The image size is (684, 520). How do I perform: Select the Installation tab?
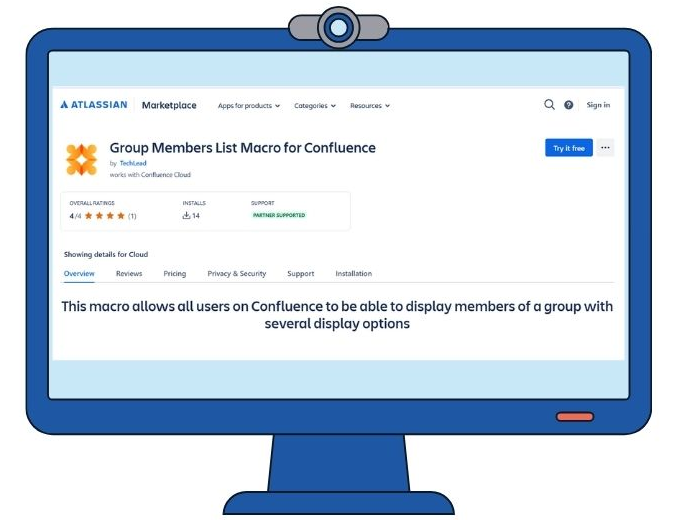[353, 274]
